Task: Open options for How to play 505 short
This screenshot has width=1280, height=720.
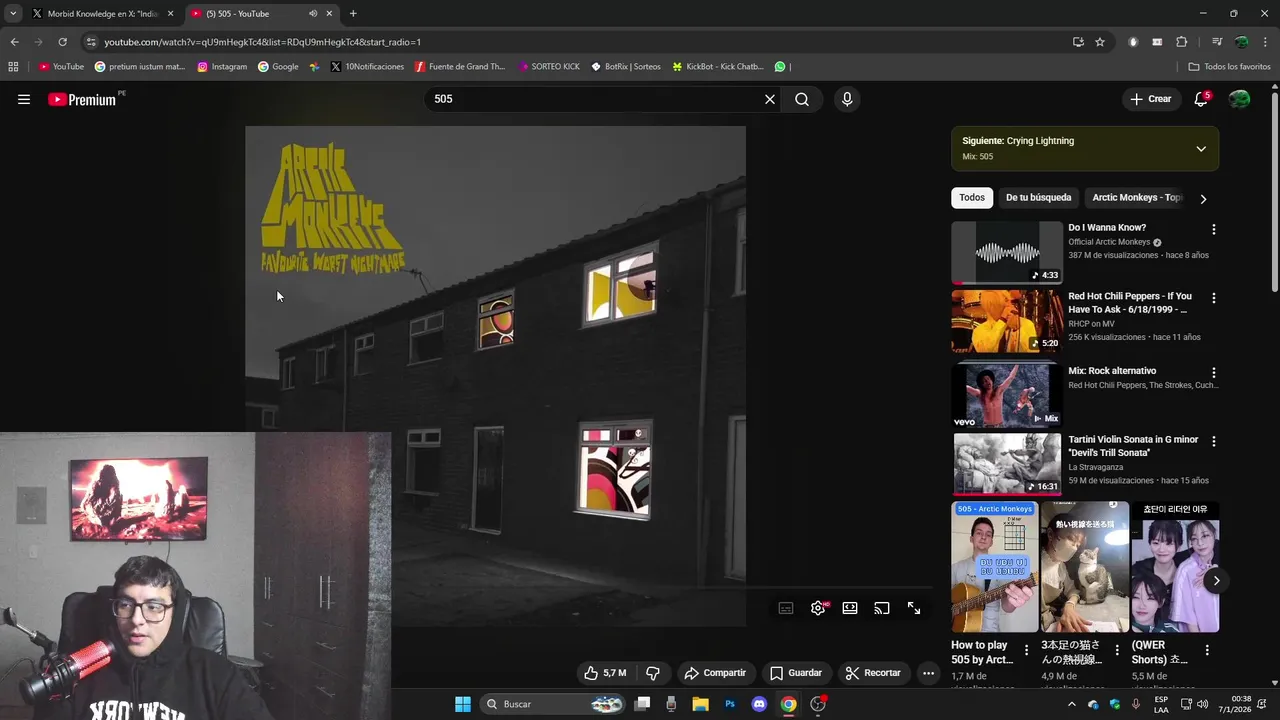Action: tap(1026, 650)
